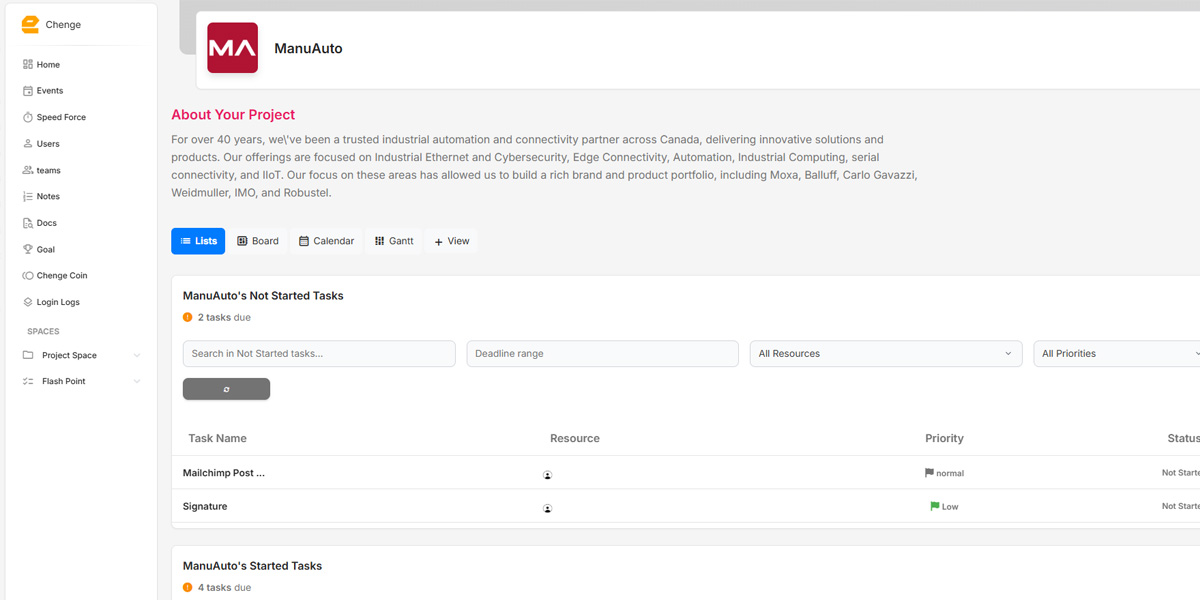
Task: Switch to the Calendar view tab
Action: (x=326, y=241)
